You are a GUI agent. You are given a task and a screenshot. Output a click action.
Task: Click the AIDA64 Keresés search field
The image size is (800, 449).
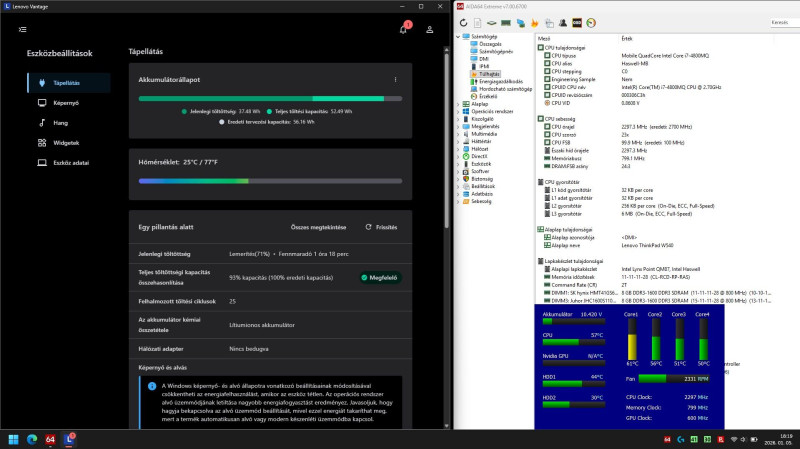click(x=785, y=22)
